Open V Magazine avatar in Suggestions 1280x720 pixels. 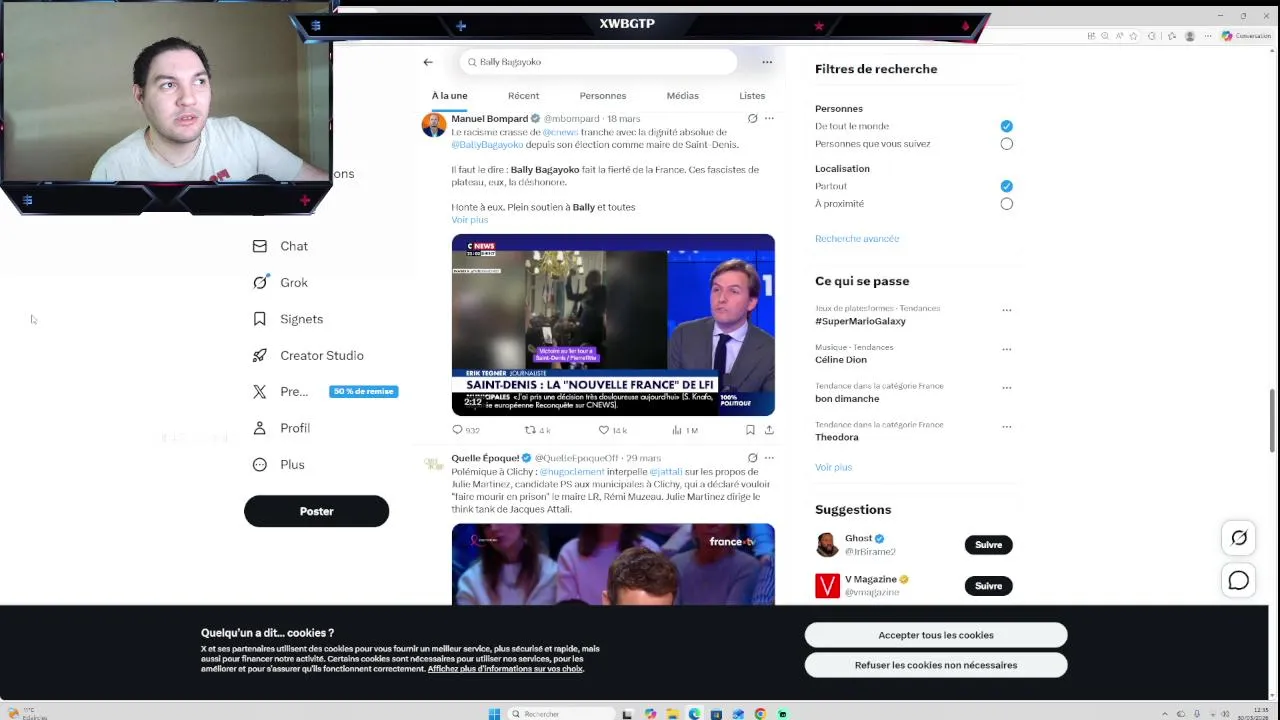point(827,586)
